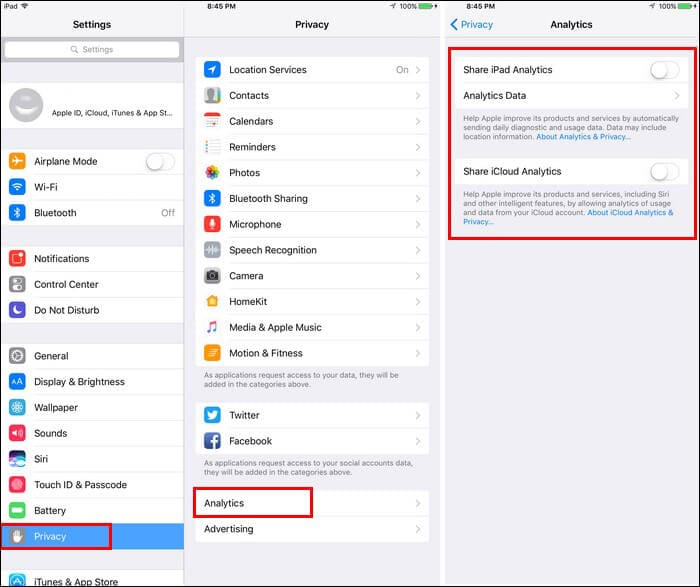The image size is (700, 587).
Task: Tap the Reminders icon
Action: [x=212, y=147]
